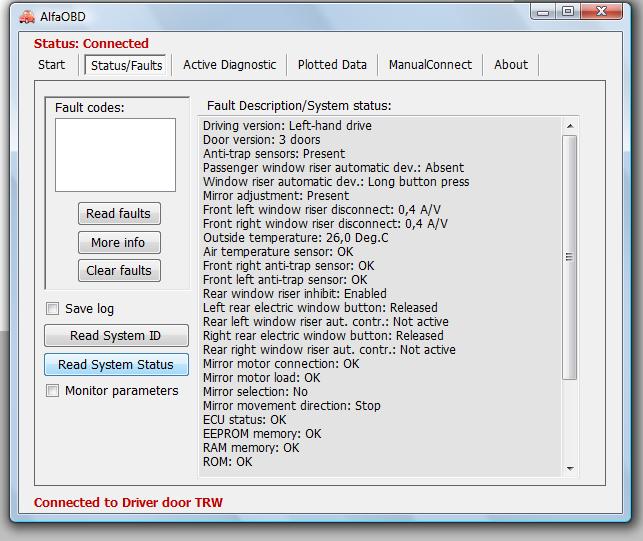Click the 'Status: Connected' label
This screenshot has height=541, width=643.
91,43
